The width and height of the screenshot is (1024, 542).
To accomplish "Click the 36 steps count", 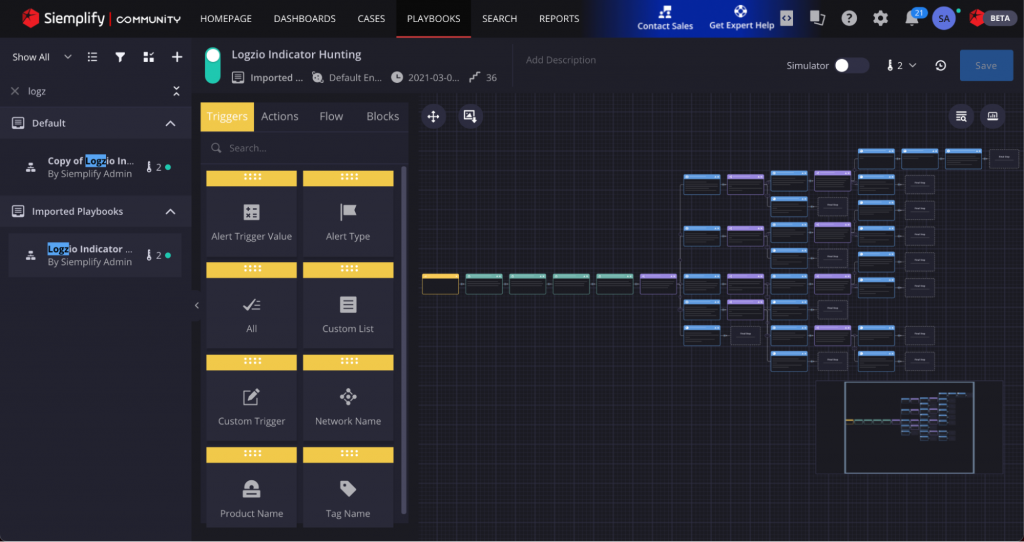I will [x=483, y=78].
